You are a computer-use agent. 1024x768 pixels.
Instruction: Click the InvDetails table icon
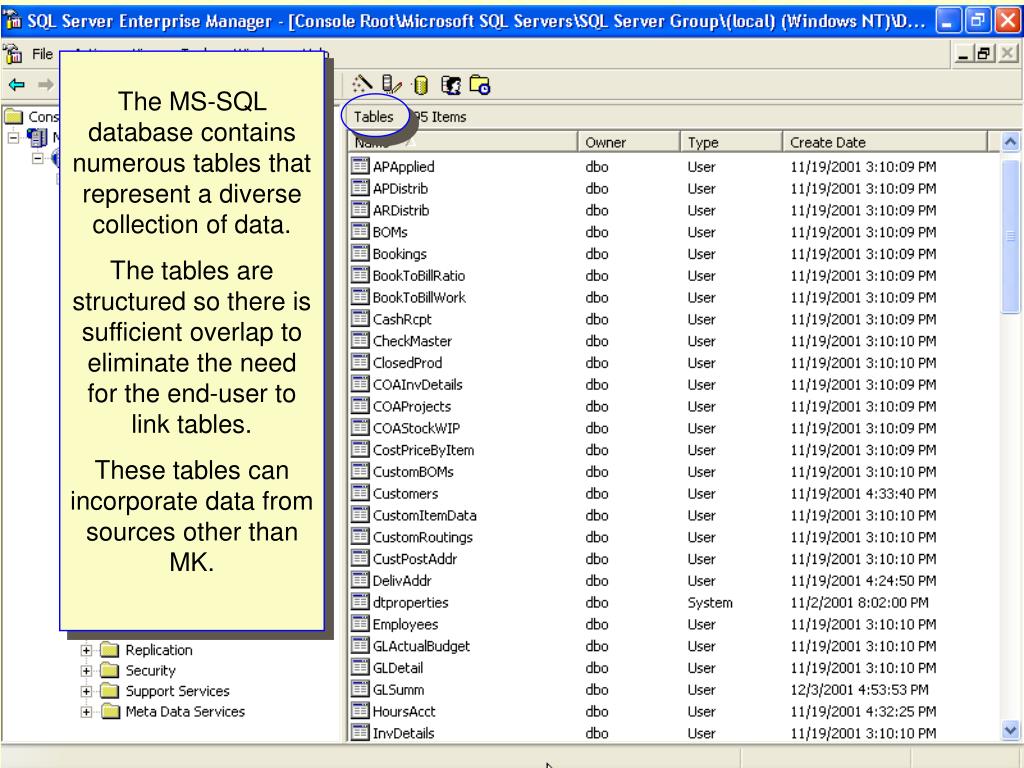[360, 733]
